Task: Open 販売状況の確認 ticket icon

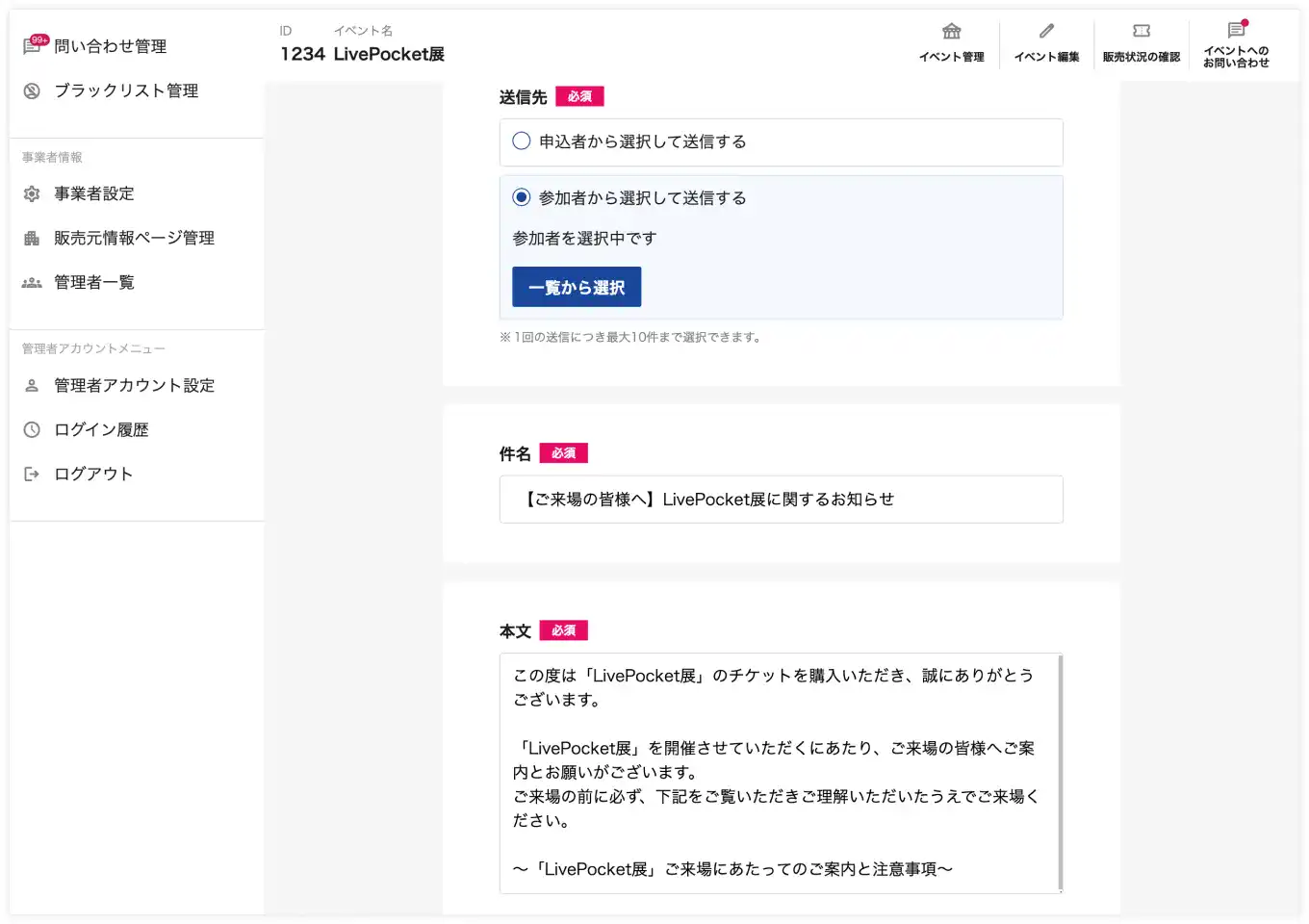Action: pyautogui.click(x=1142, y=32)
